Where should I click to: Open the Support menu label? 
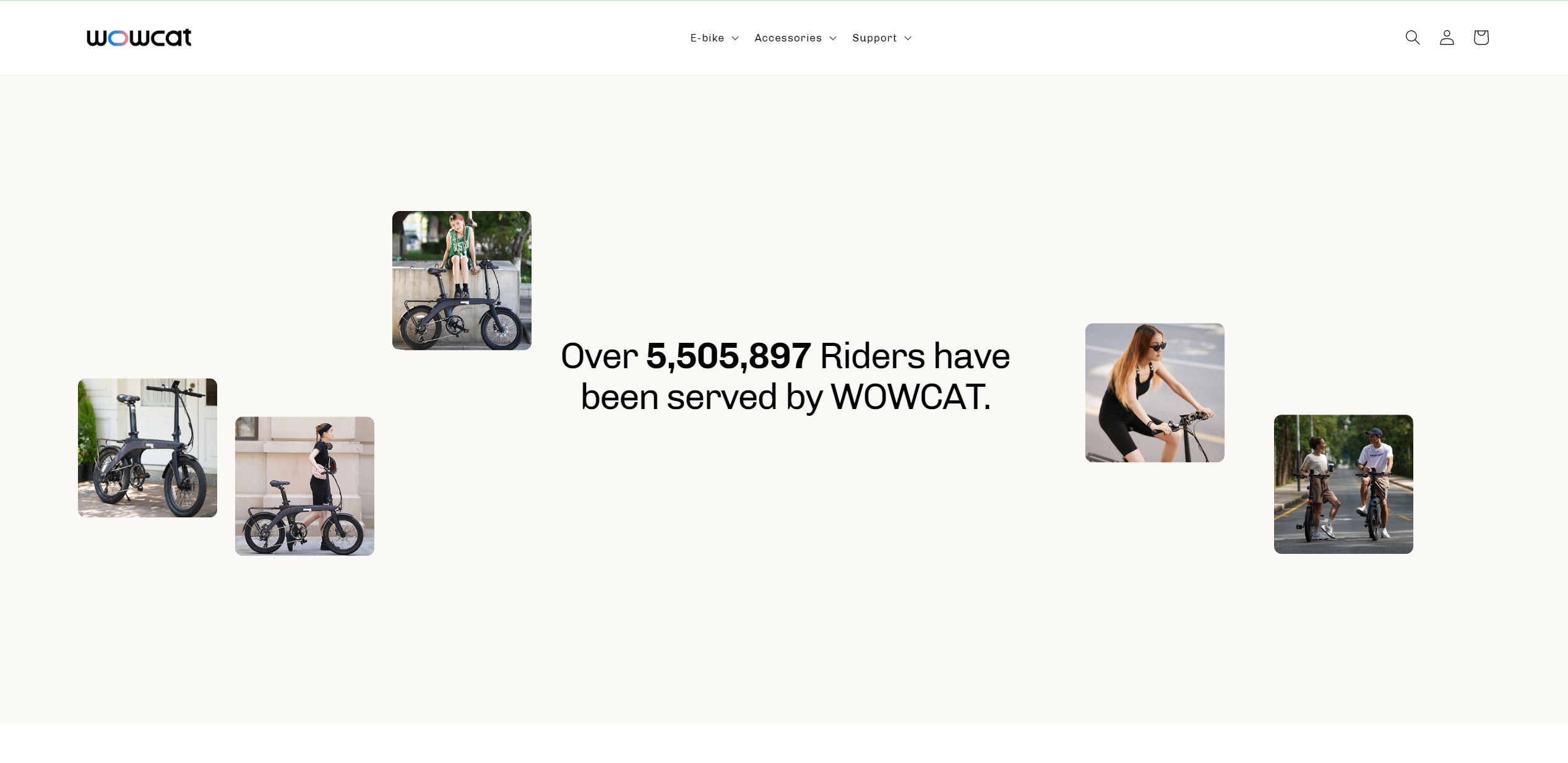pos(874,38)
